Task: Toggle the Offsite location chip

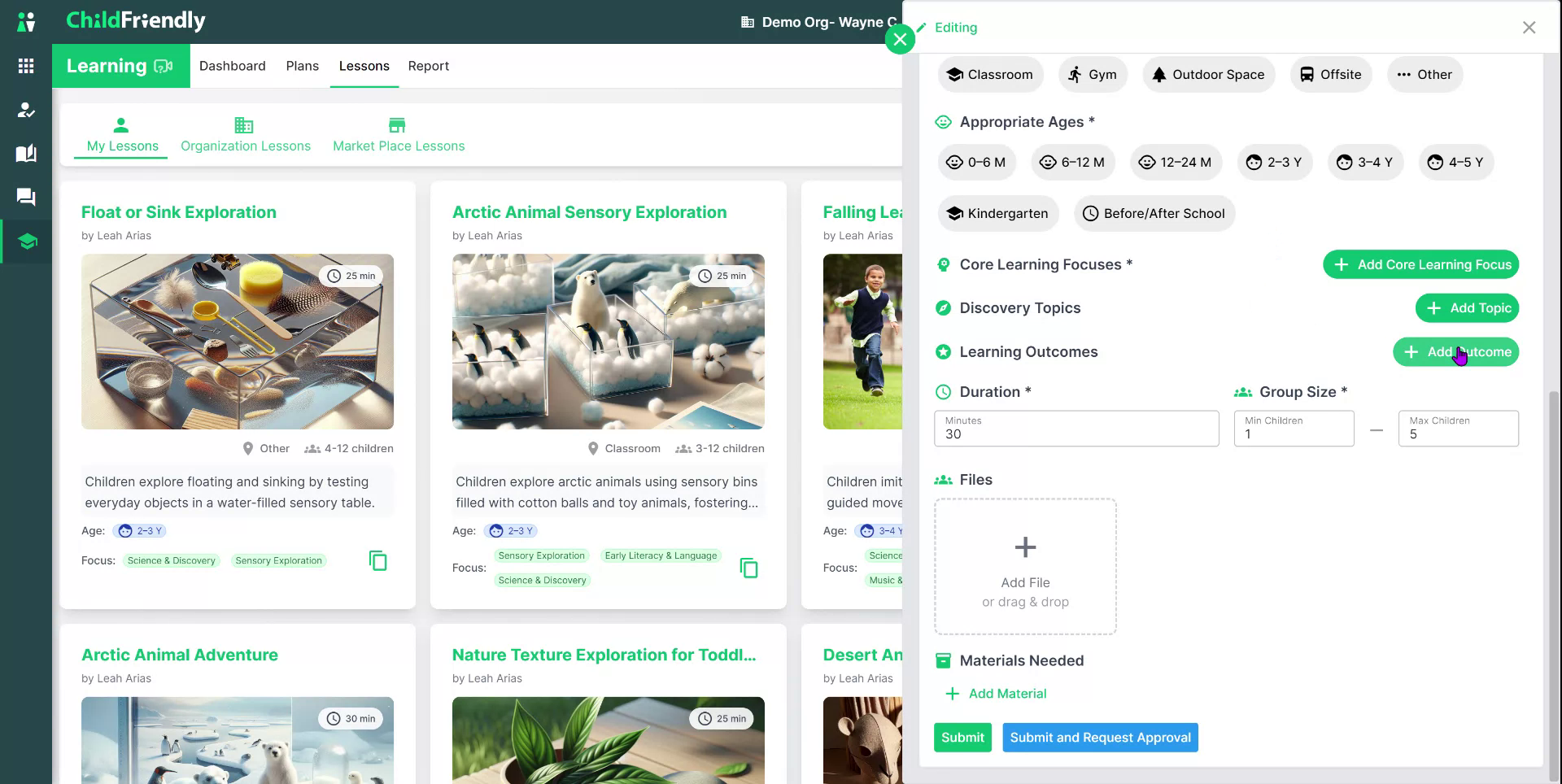Action: tap(1331, 75)
